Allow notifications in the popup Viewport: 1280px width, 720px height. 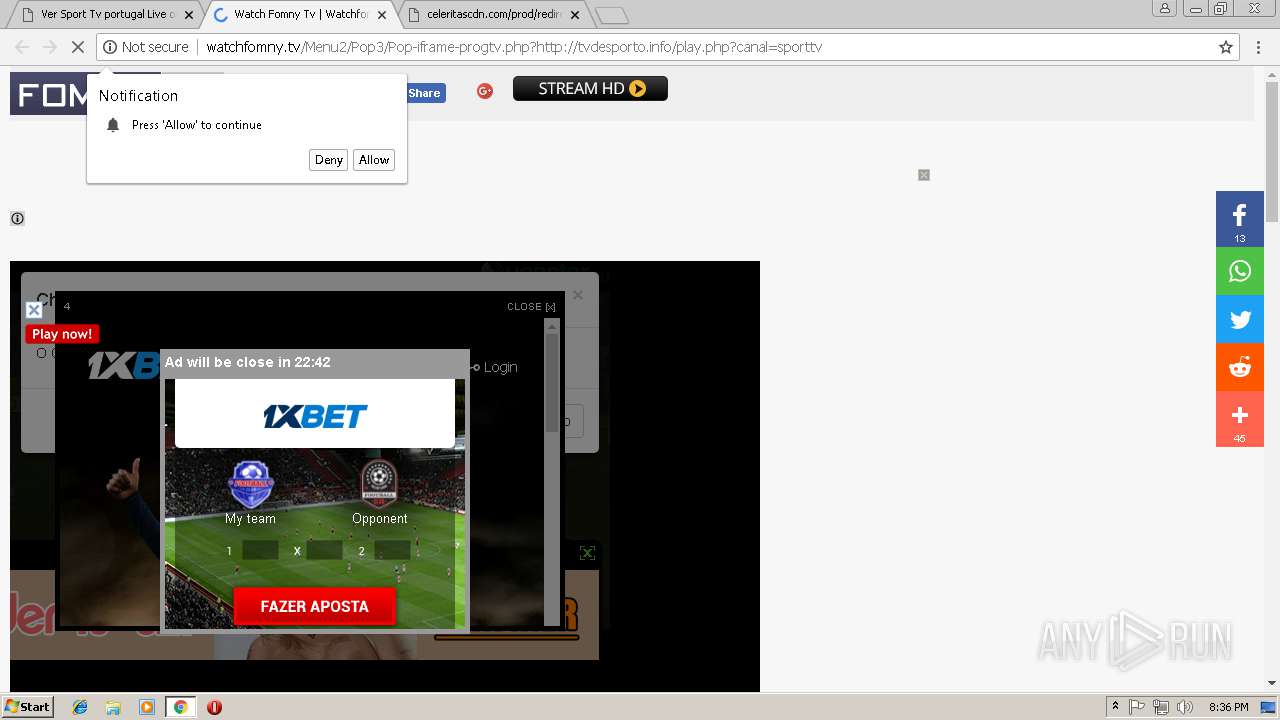click(374, 160)
